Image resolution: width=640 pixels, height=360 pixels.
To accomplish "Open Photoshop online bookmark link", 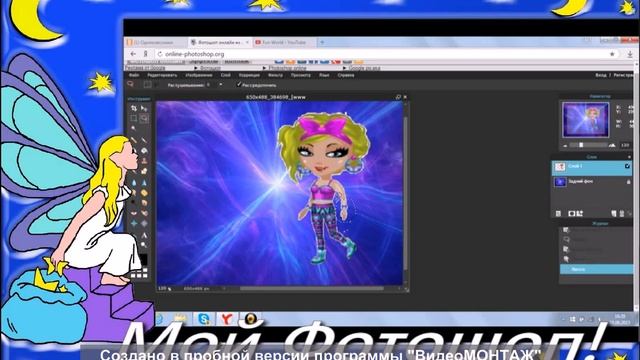I will click(287, 68).
